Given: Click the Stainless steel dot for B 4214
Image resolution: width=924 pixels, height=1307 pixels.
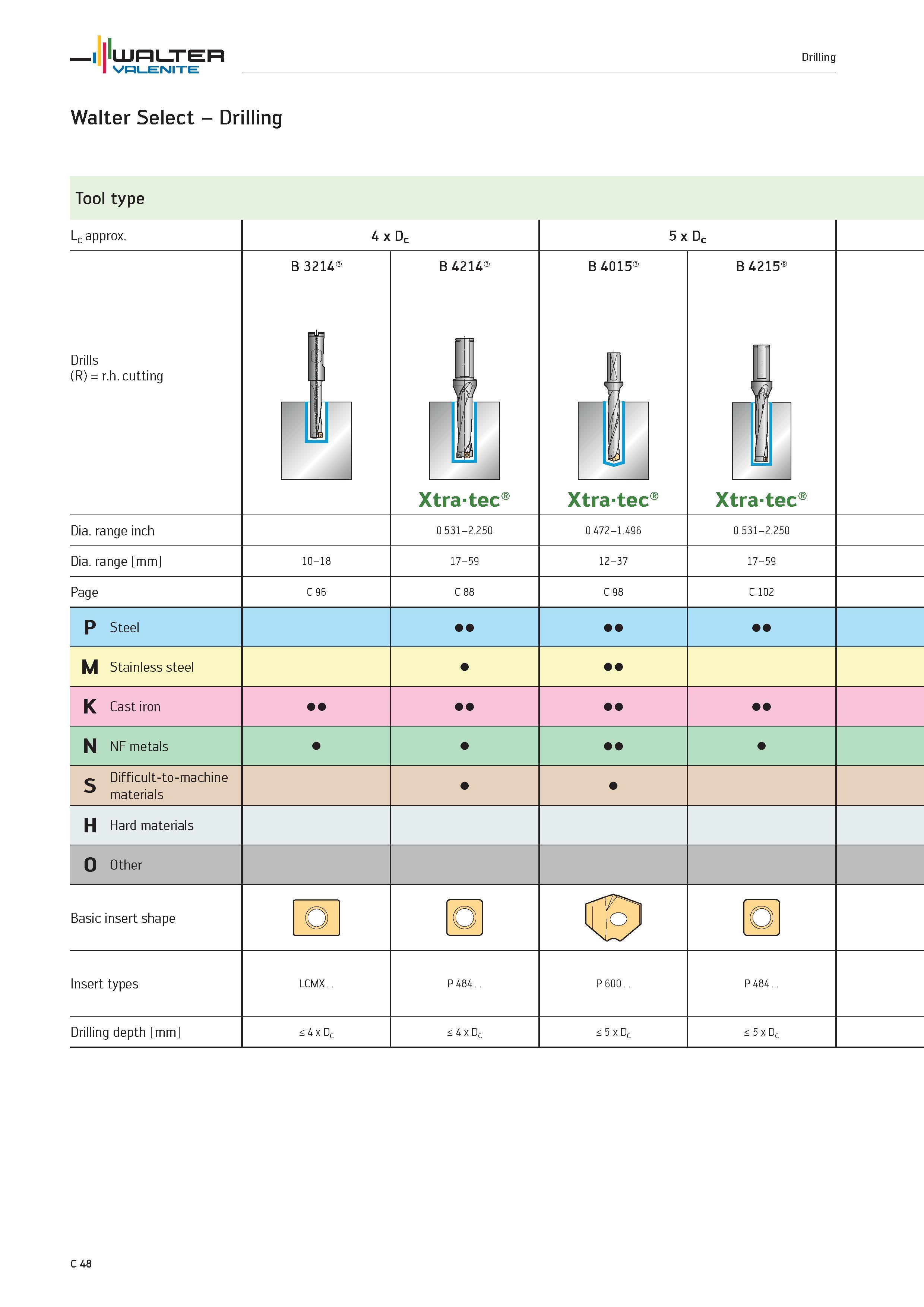Looking at the screenshot, I should [465, 667].
